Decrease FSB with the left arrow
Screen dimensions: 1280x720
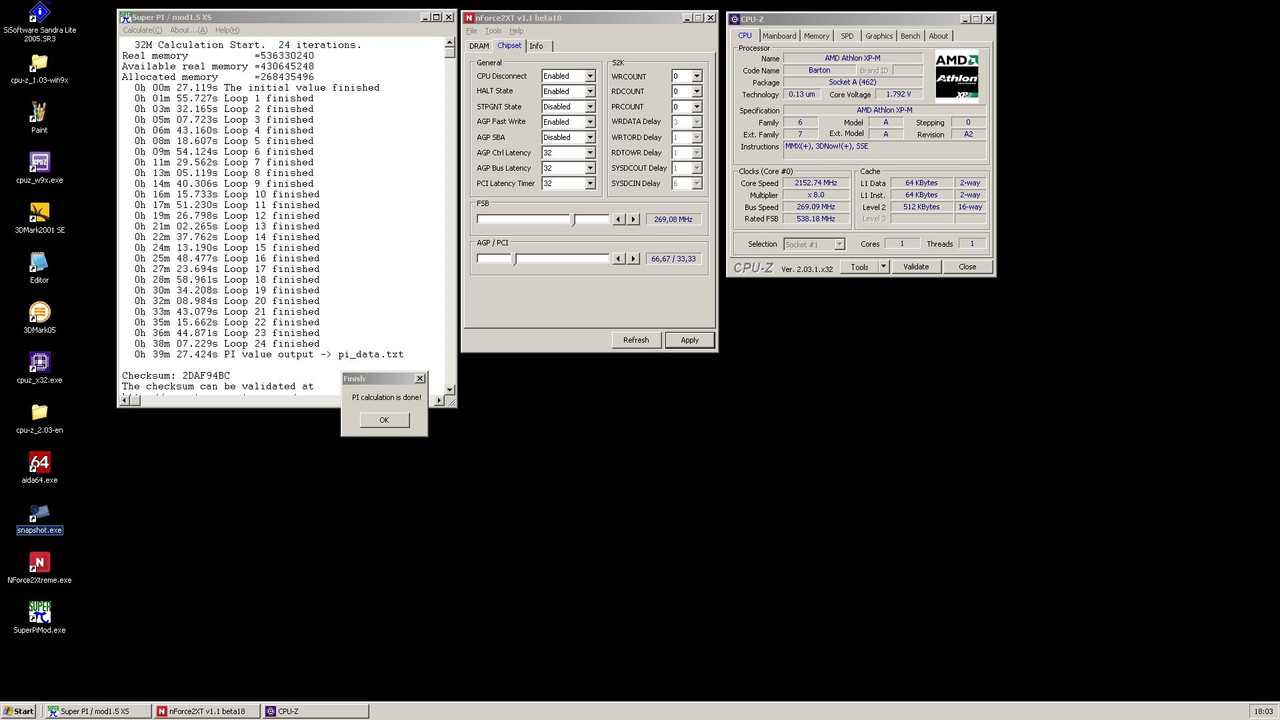click(619, 219)
